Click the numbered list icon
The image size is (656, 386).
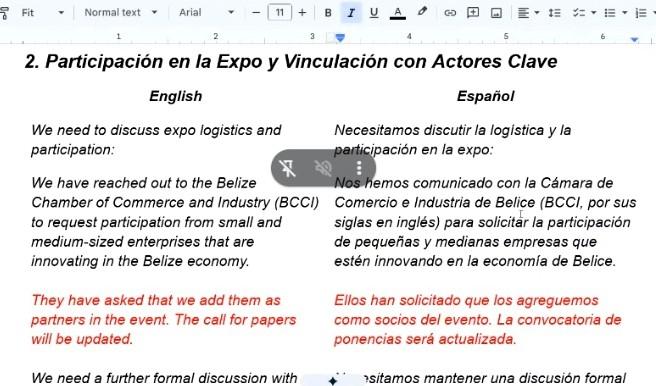641,13
